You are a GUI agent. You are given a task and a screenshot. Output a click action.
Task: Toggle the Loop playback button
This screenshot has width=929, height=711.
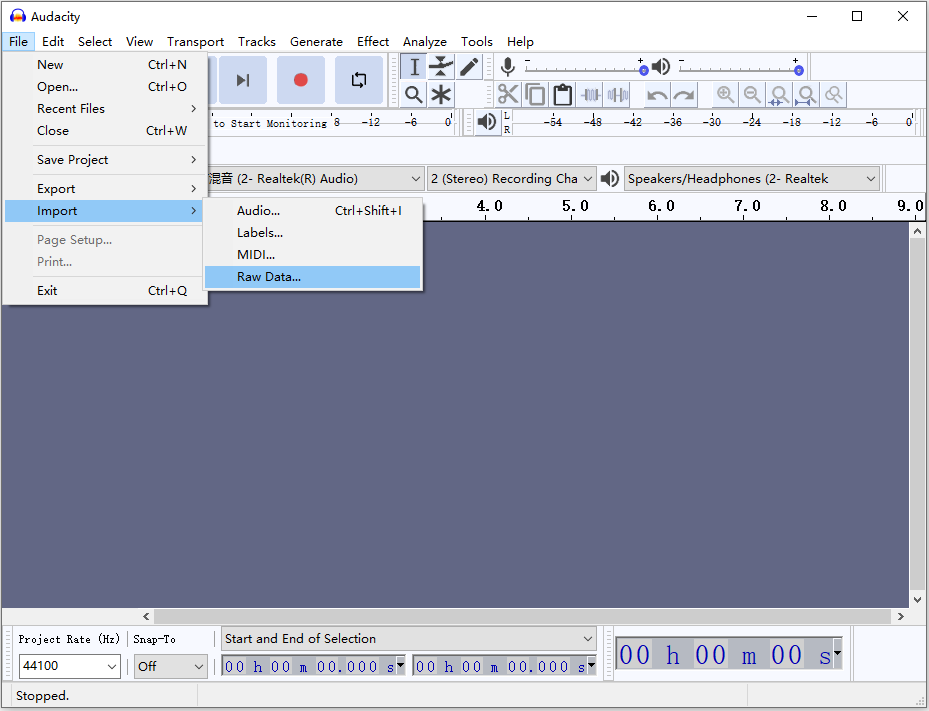coord(358,80)
